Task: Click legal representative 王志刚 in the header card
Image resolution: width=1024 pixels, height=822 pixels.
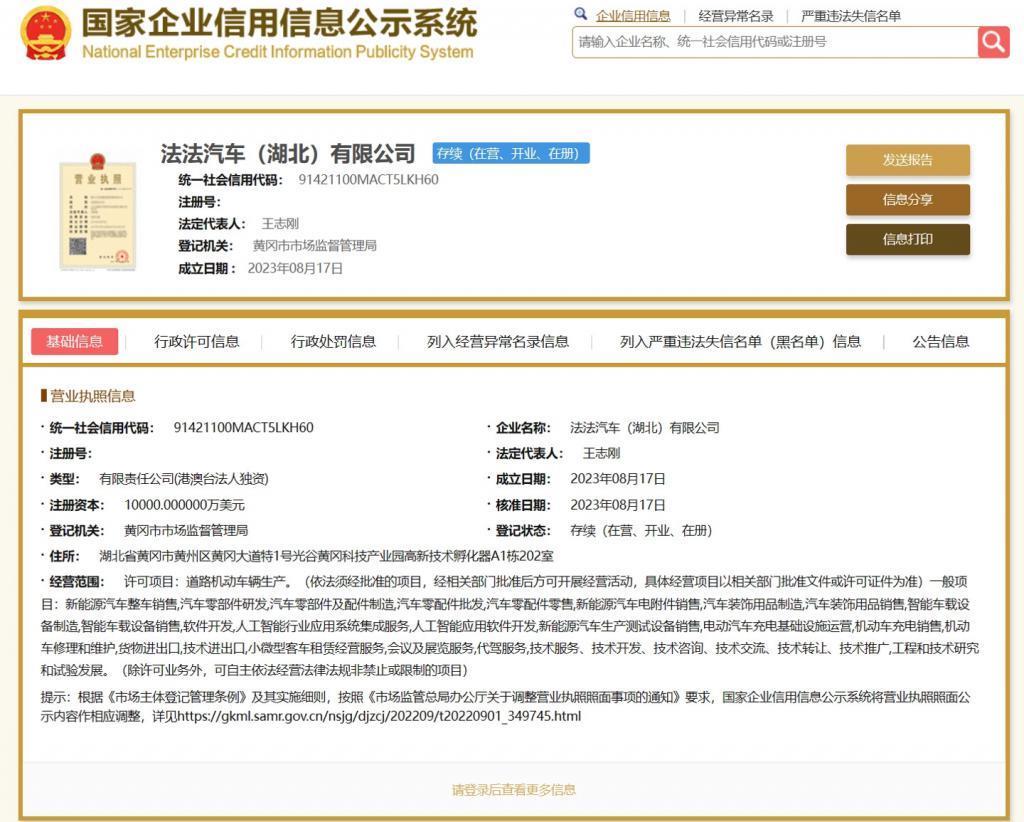Action: click(280, 224)
